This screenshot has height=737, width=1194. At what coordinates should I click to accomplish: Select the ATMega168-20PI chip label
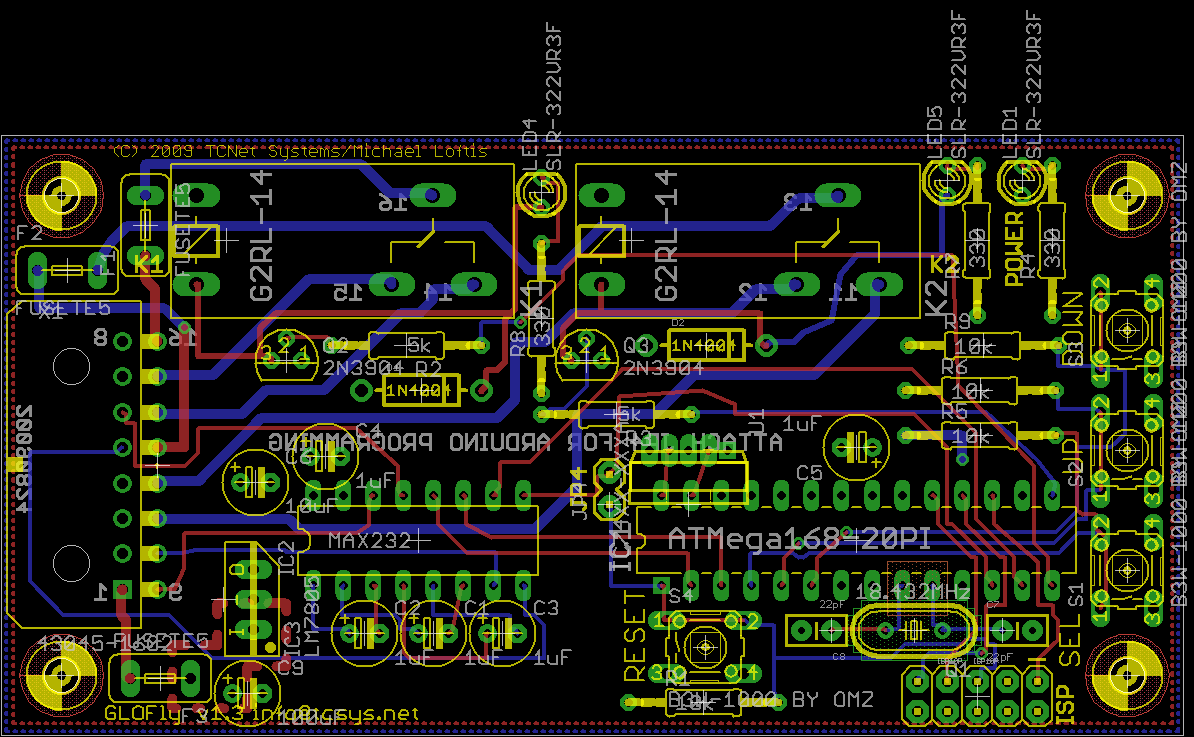[800, 539]
